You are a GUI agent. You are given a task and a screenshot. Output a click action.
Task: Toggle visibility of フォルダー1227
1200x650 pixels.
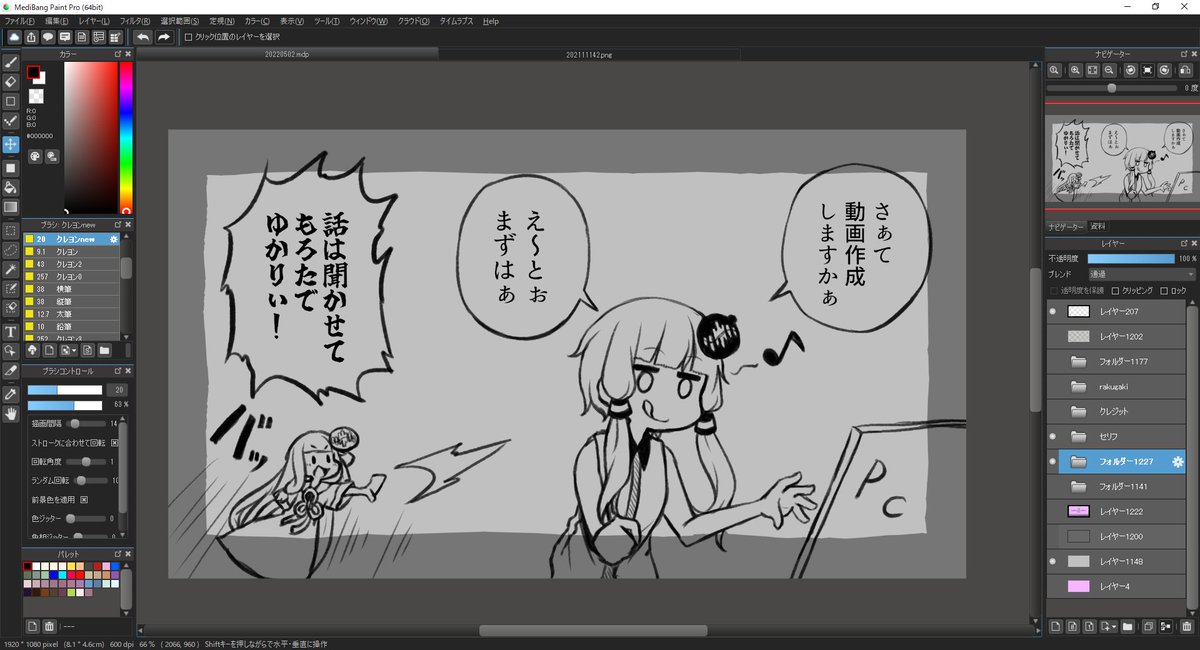pyautogui.click(x=1054, y=462)
